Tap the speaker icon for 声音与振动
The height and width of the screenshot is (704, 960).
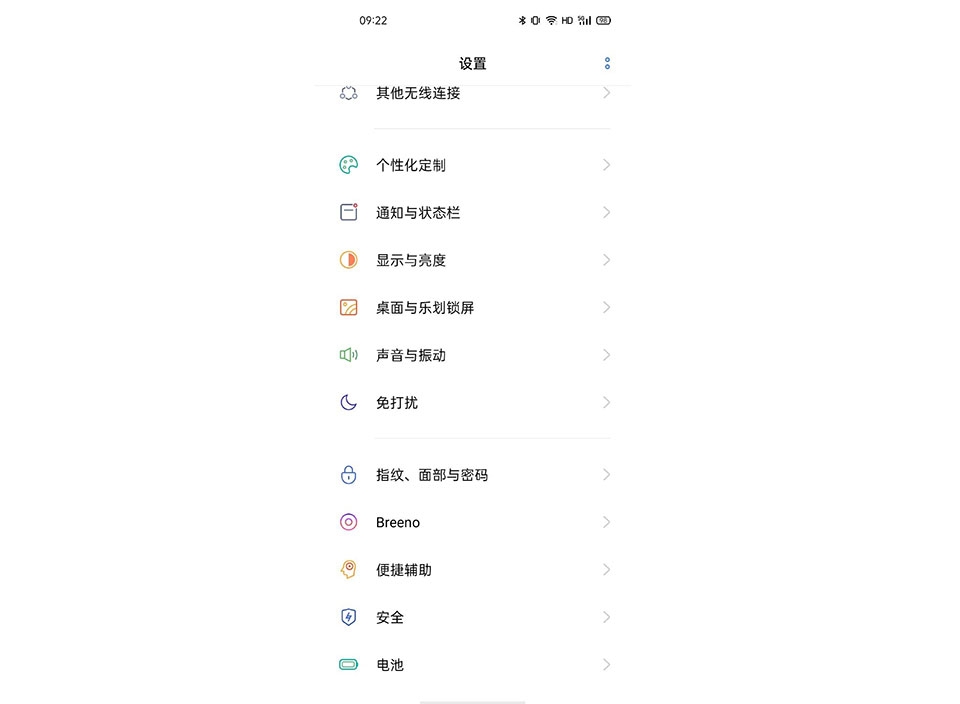coord(348,355)
